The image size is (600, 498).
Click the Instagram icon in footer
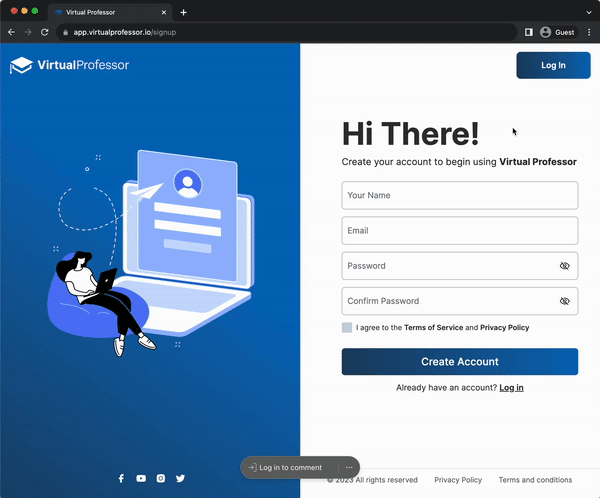[161, 479]
